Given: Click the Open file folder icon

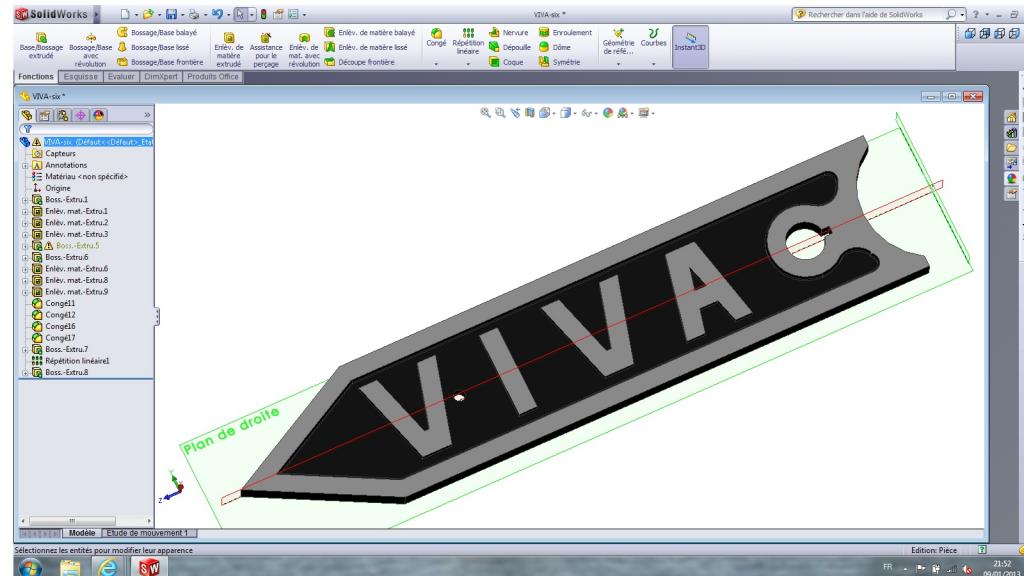Looking at the screenshot, I should pos(148,14).
